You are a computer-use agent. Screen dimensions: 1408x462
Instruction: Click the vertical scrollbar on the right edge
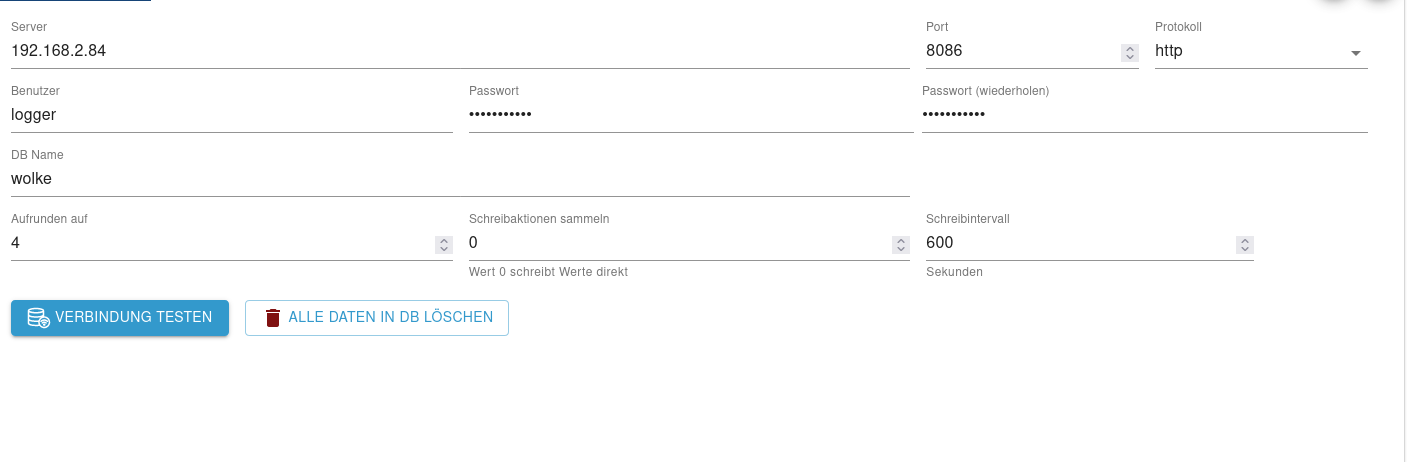click(1403, 230)
